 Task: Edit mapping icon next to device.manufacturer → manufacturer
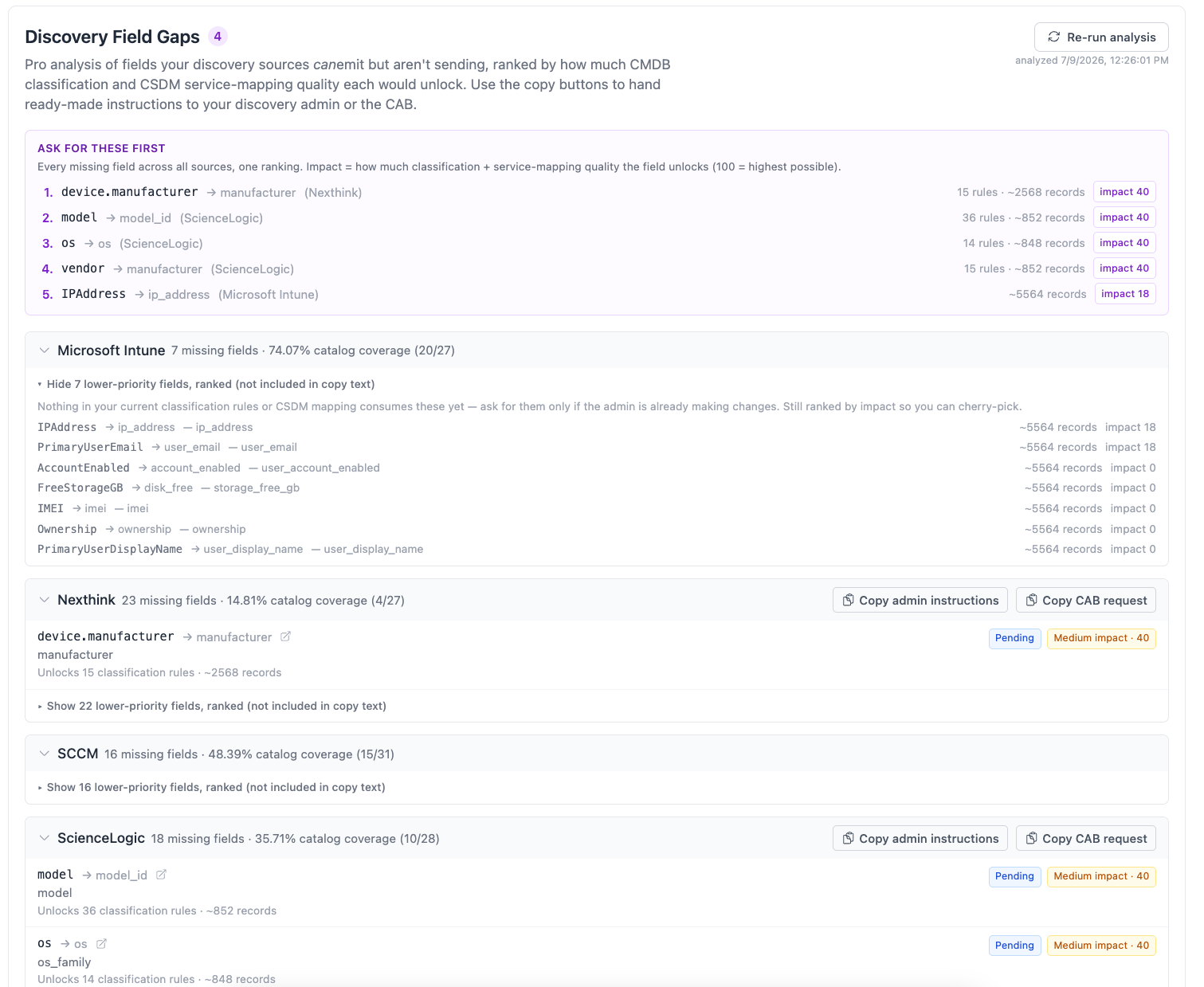pyautogui.click(x=285, y=636)
